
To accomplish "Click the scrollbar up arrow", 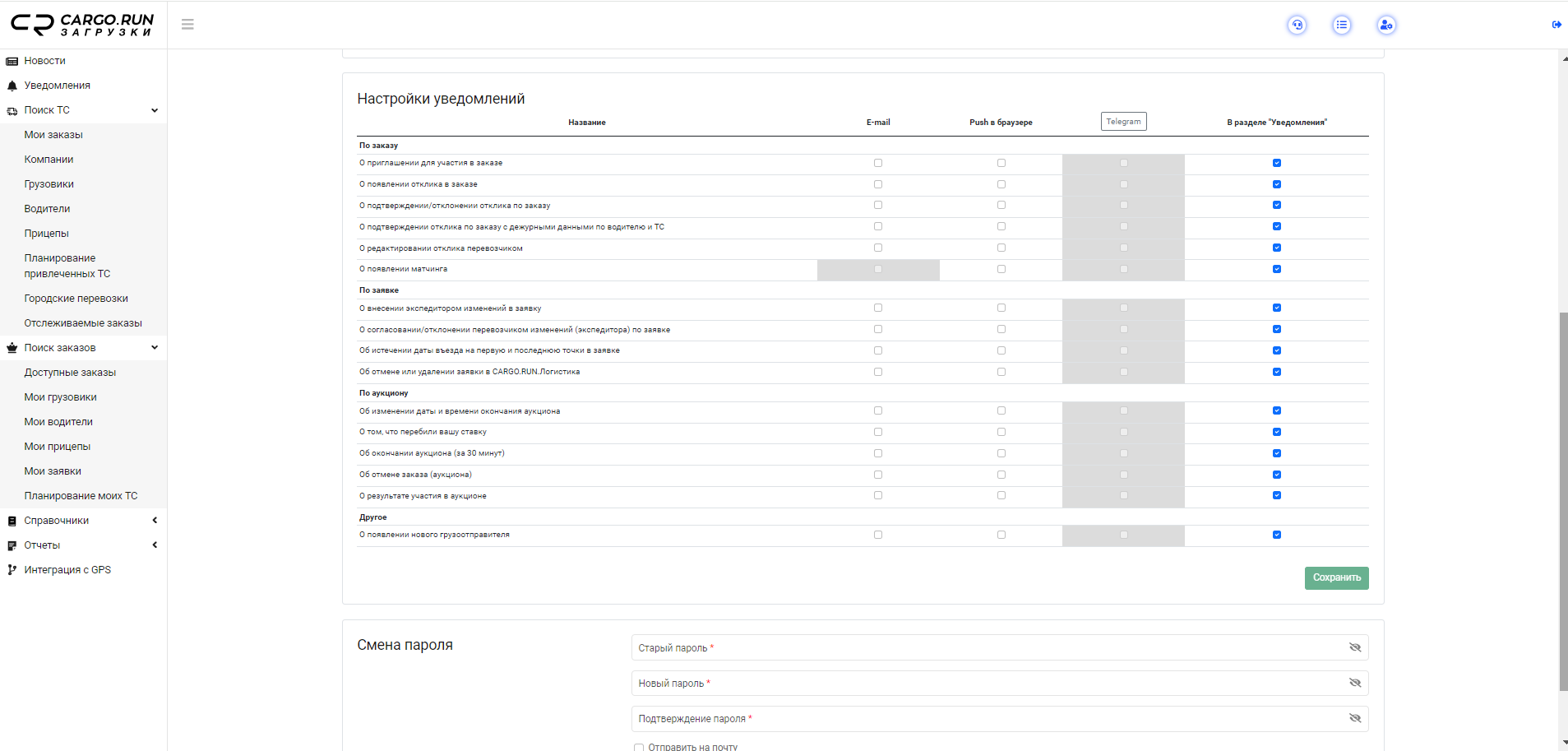I will [x=1563, y=59].
